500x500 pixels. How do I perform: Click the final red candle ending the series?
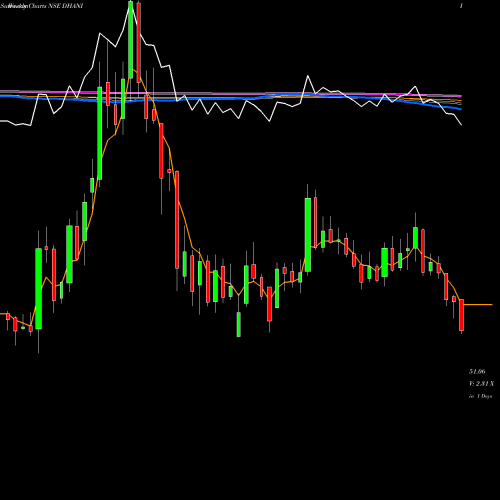click(x=462, y=315)
